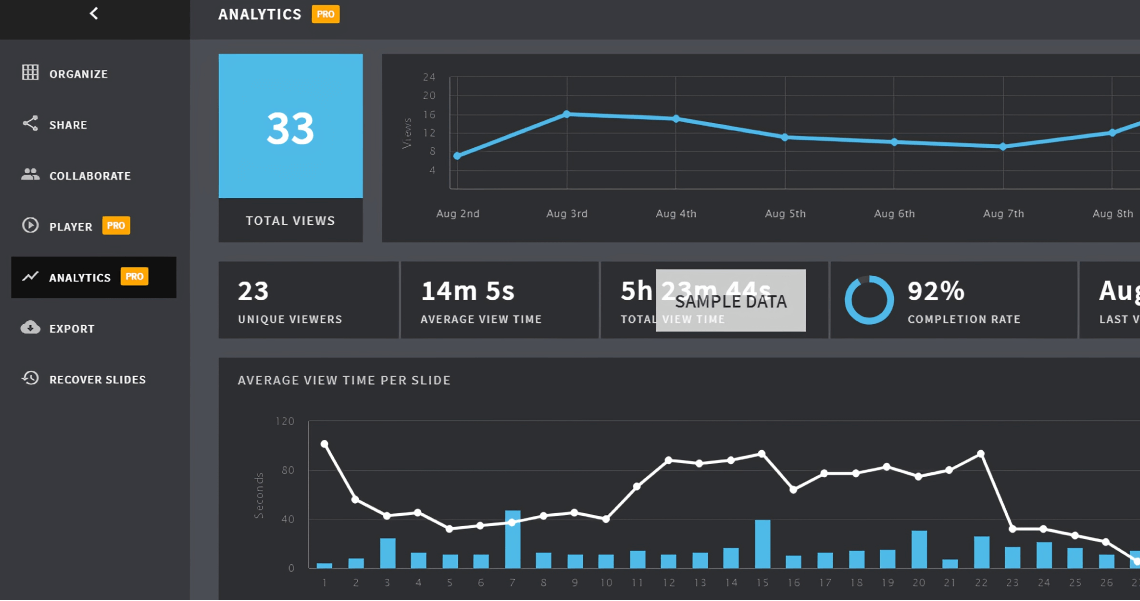Click the Recover Slides history icon

(x=30, y=378)
